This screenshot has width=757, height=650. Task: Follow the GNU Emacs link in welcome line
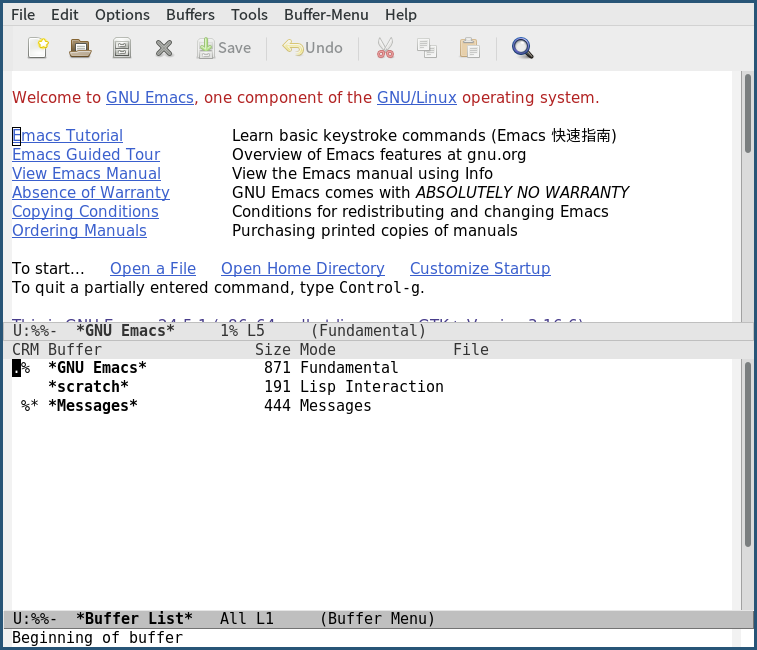click(150, 98)
